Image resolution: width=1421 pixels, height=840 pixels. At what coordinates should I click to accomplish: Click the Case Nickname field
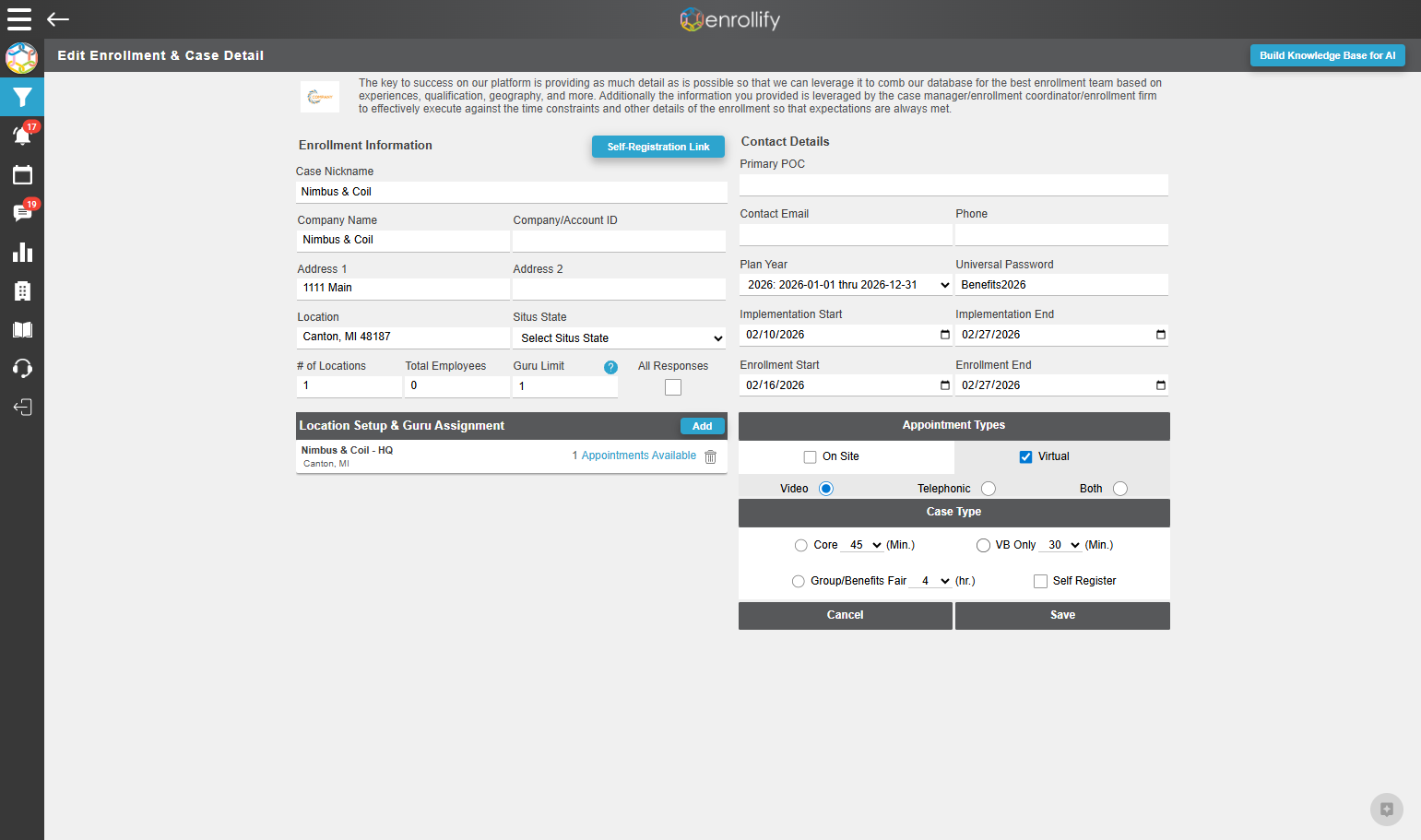pos(512,192)
